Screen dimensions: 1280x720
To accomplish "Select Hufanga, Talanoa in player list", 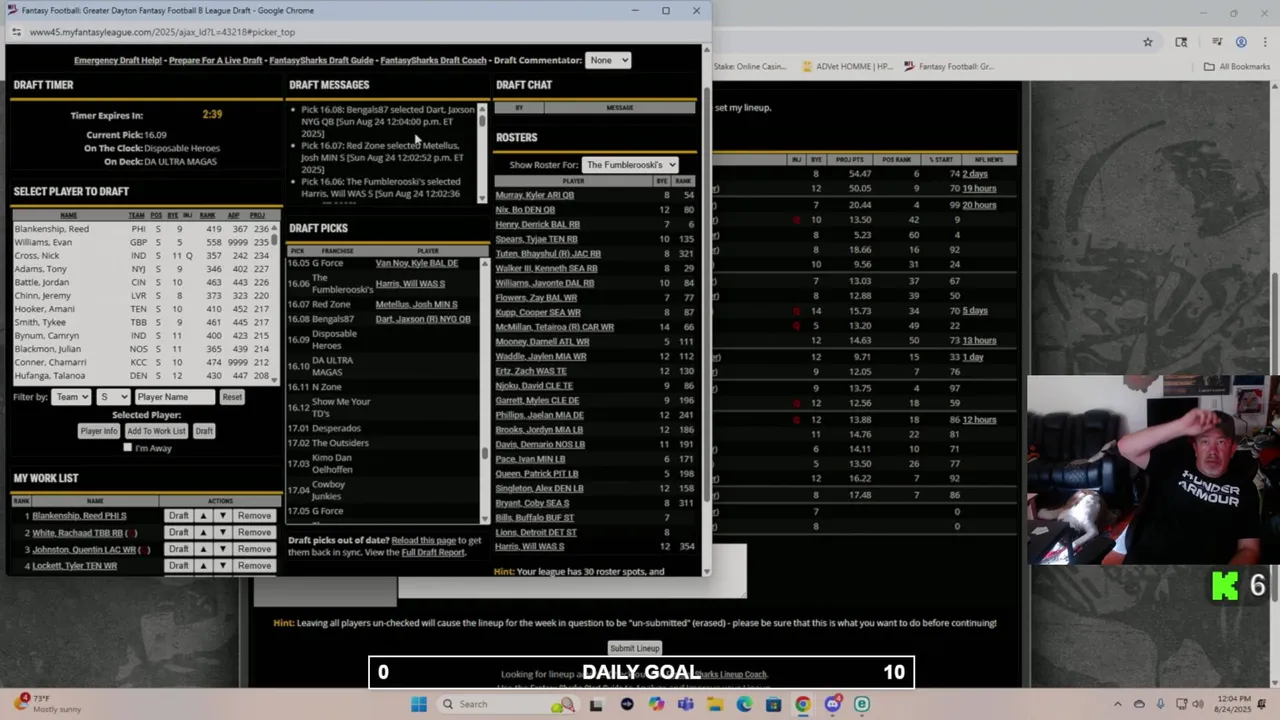I will [50, 376].
